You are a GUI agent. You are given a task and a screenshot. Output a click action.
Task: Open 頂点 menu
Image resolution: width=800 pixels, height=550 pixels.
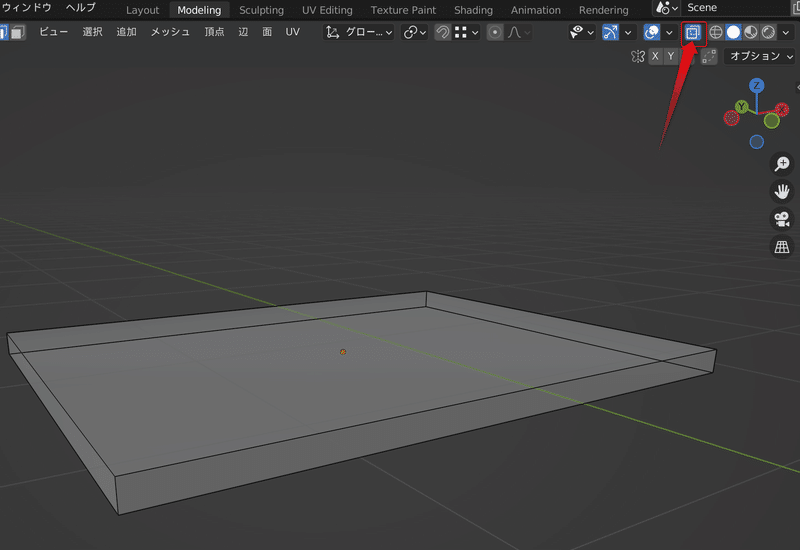214,32
